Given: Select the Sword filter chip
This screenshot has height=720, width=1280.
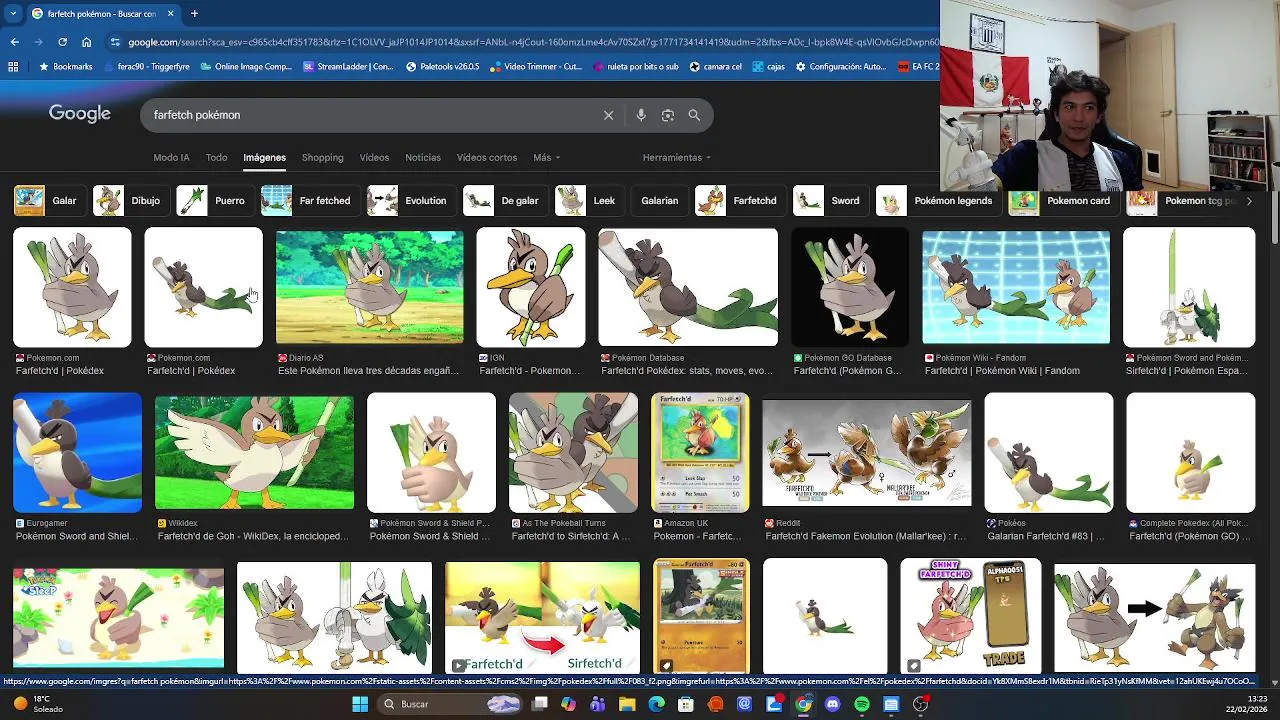Looking at the screenshot, I should [830, 201].
